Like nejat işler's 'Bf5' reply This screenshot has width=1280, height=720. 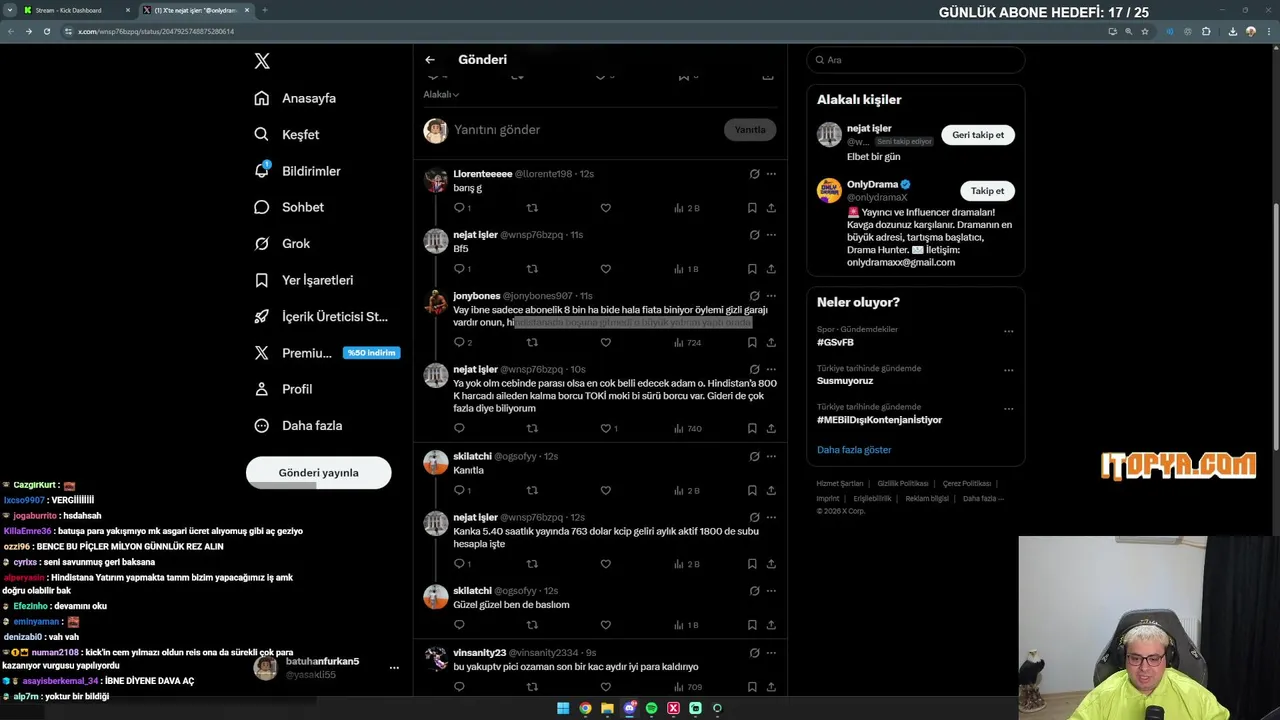coord(605,269)
